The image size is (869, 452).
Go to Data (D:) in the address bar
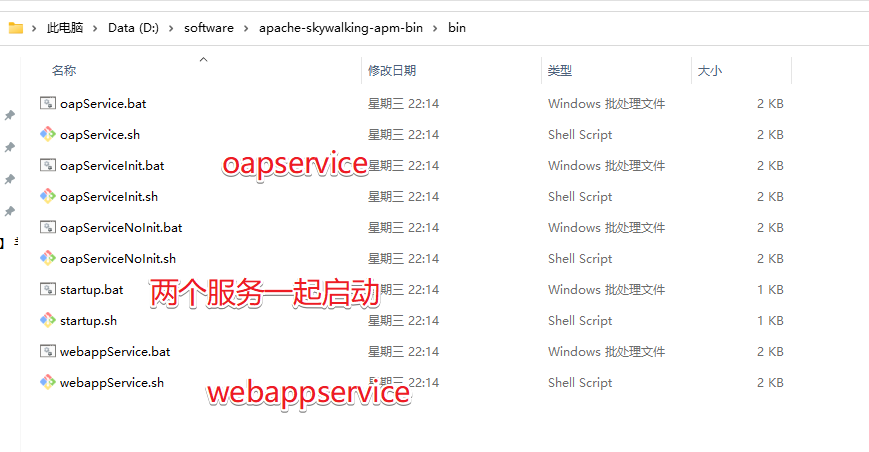(133, 28)
